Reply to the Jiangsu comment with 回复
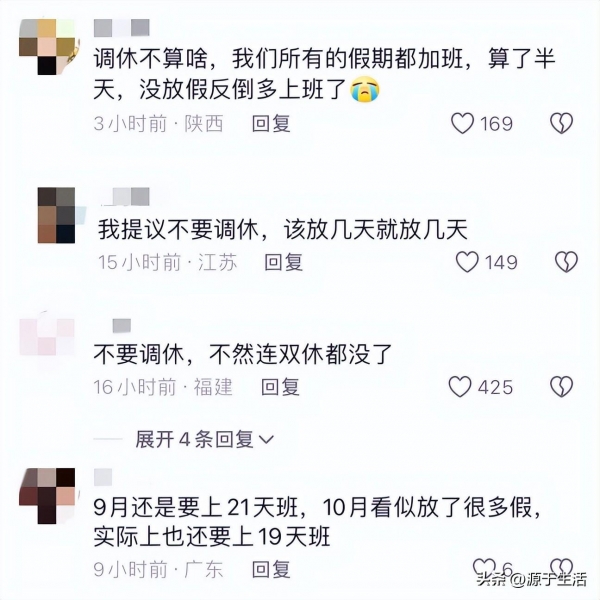This screenshot has height=600, width=600. click(284, 262)
